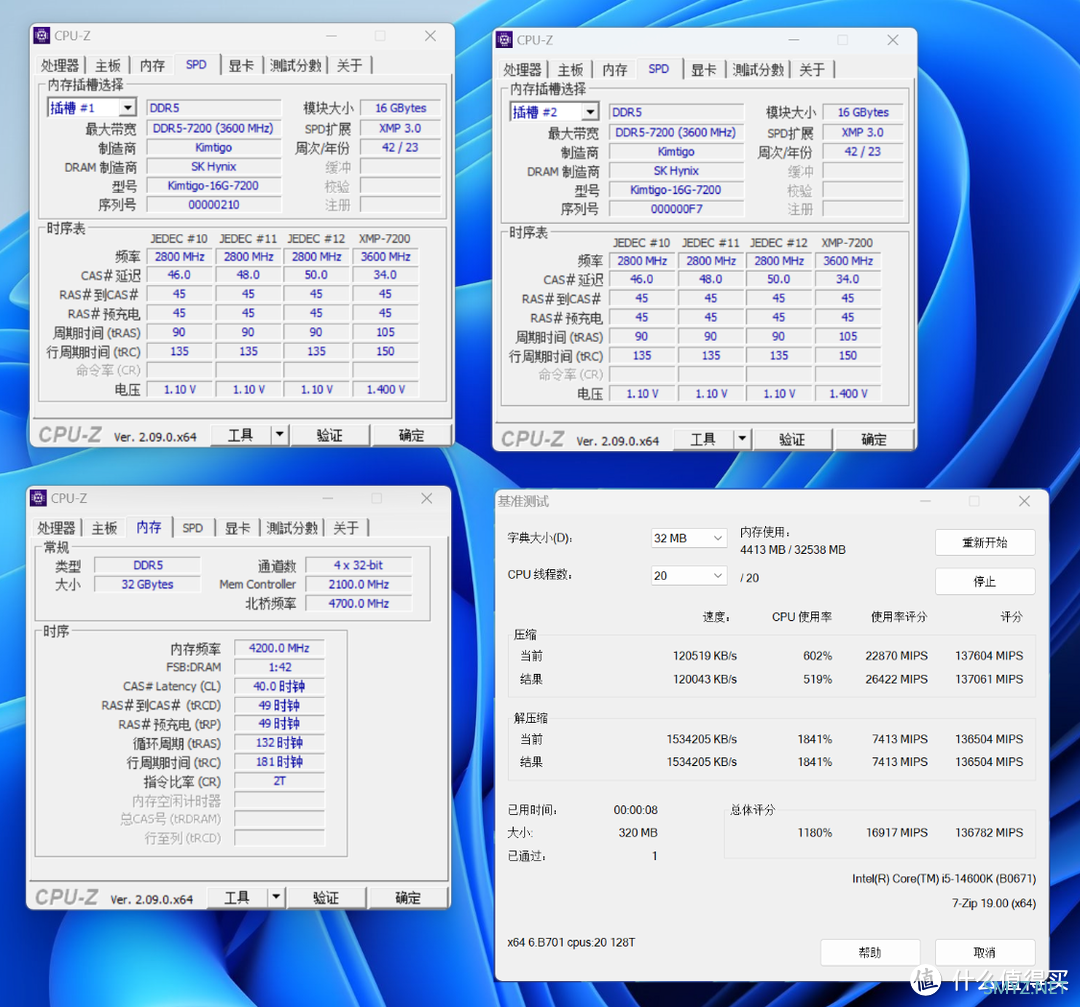Restart benchmark with 重新开始 button
This screenshot has width=1080, height=1007.
pos(985,542)
